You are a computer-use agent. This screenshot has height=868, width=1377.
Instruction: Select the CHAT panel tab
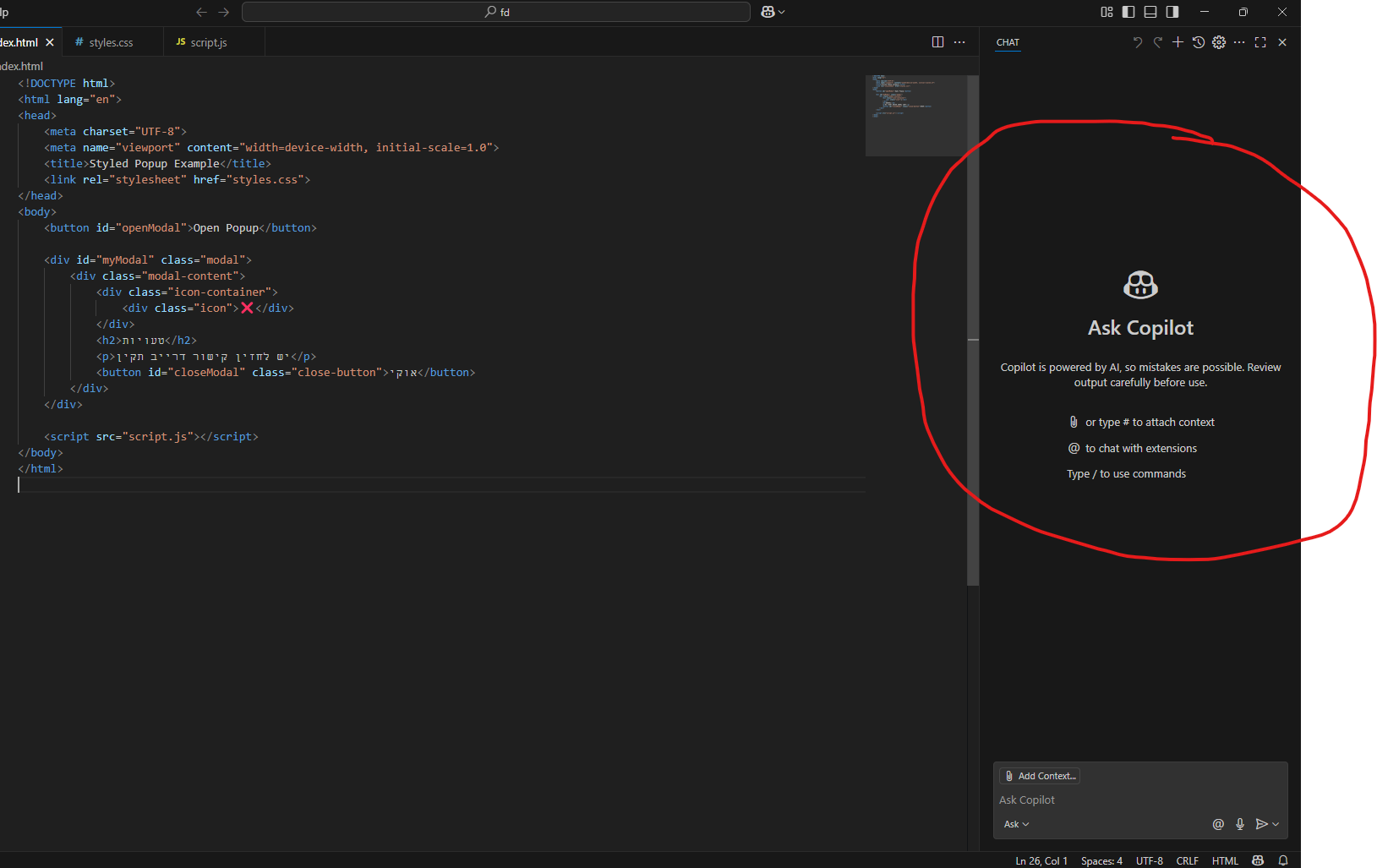click(x=1008, y=42)
